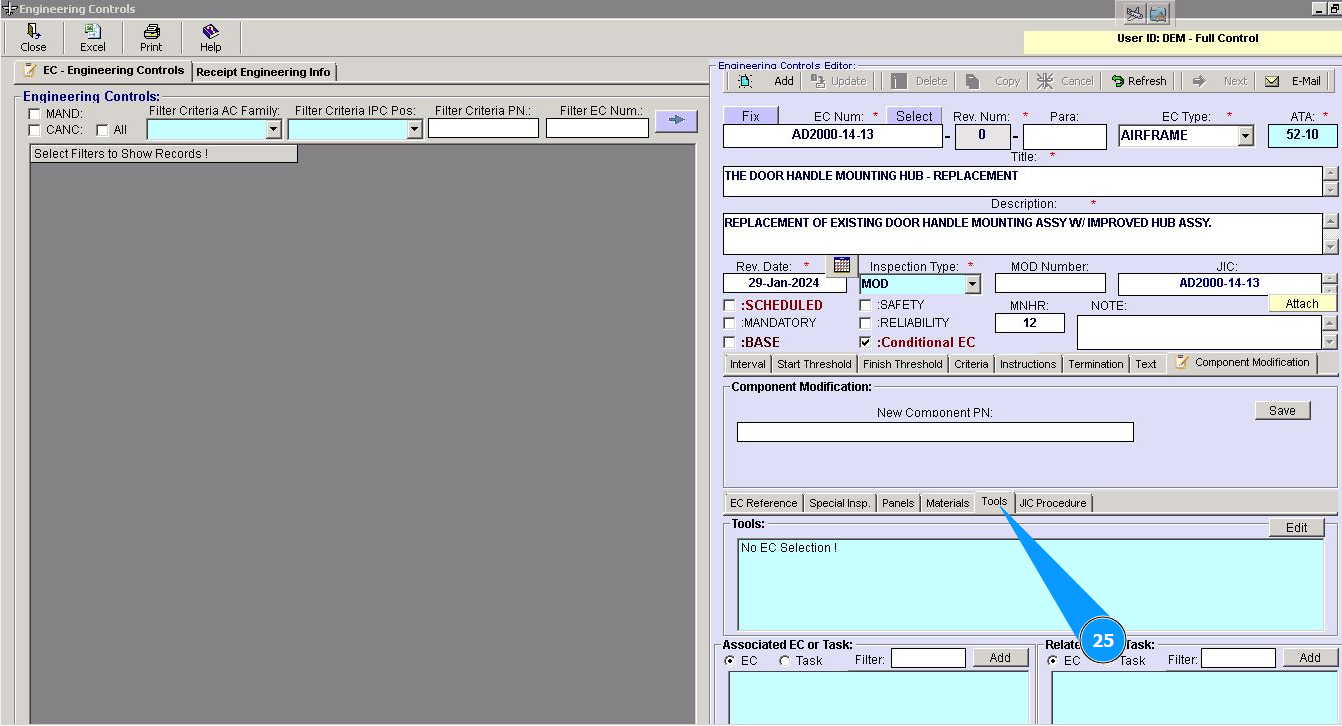
Task: Click the Print toolbar icon
Action: point(151,38)
